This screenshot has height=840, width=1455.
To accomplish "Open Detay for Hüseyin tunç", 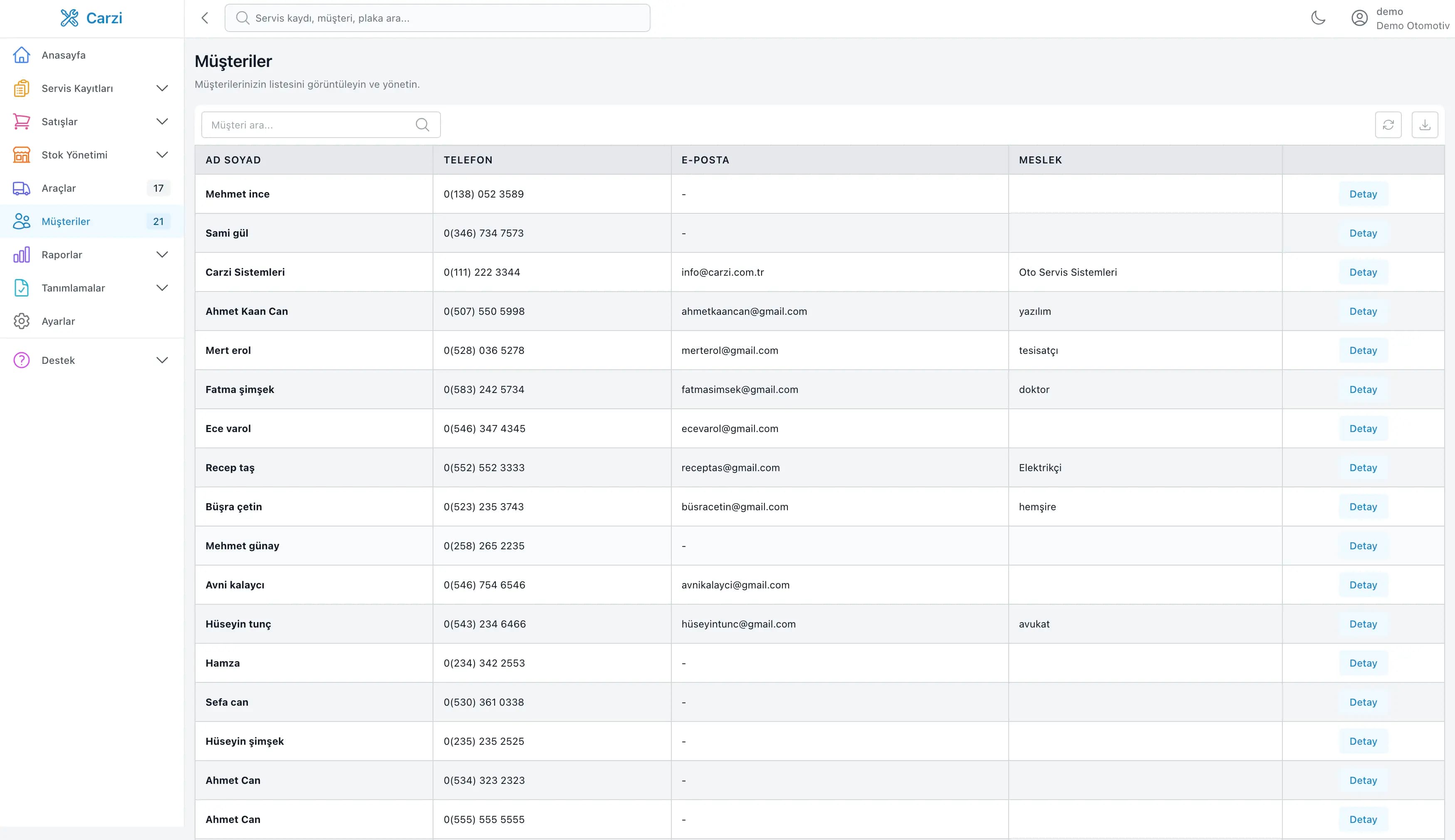I will [x=1363, y=624].
